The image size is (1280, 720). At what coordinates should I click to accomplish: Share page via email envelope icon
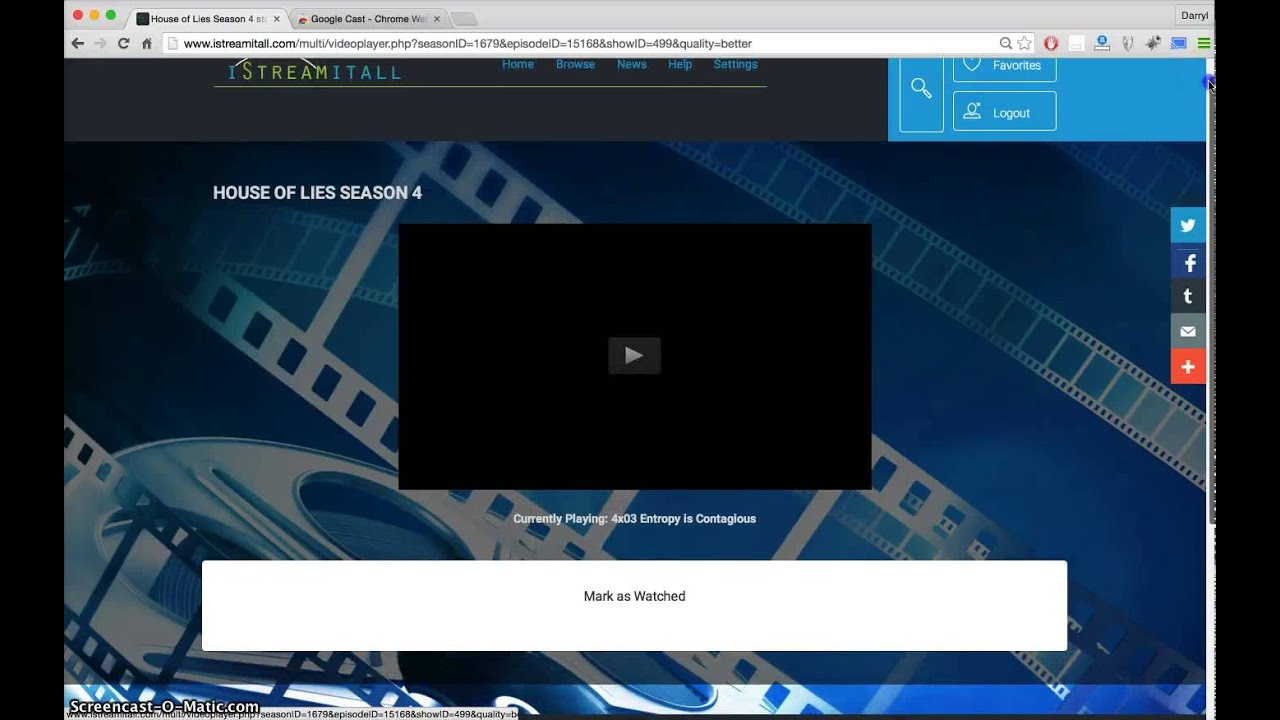tap(1188, 332)
